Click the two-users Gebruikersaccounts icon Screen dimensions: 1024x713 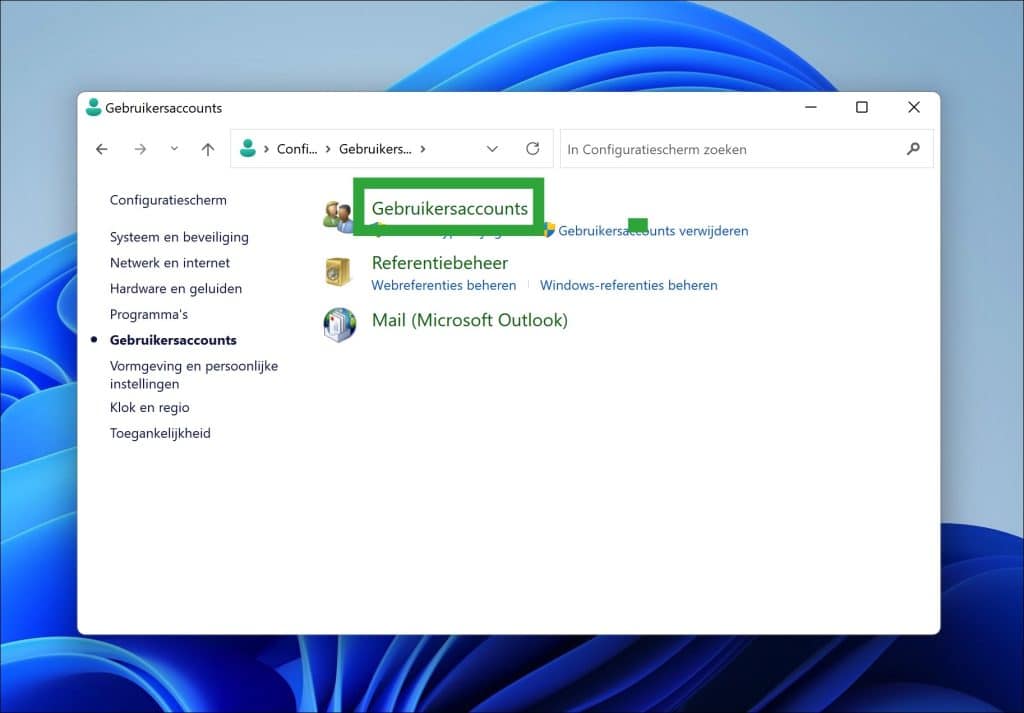coord(340,210)
